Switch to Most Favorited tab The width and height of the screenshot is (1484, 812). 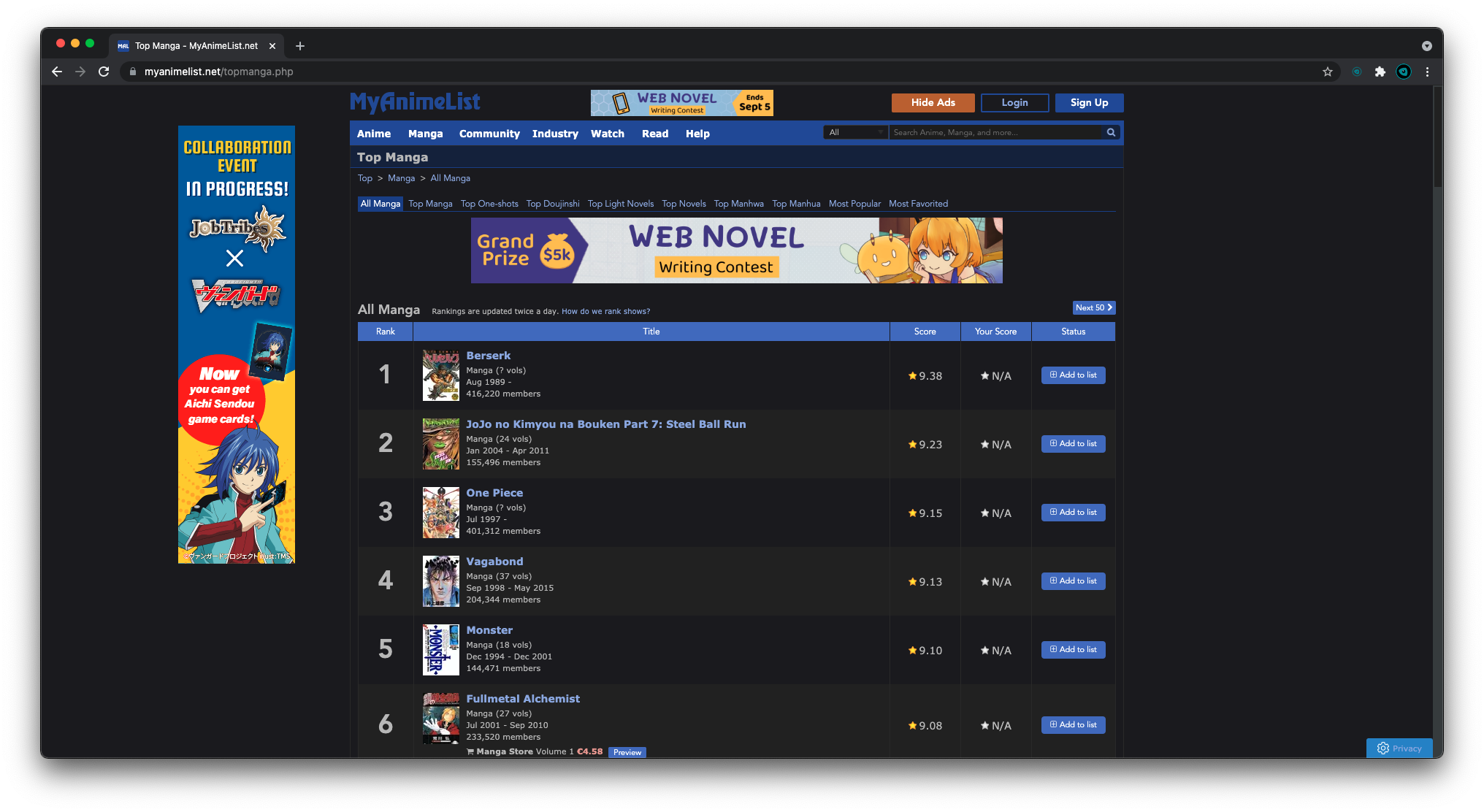tap(918, 204)
